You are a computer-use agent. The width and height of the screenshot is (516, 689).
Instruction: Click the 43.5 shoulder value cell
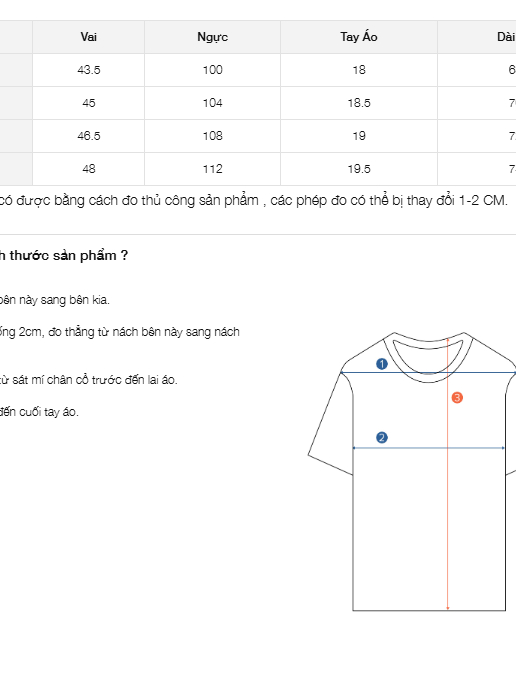[x=88, y=70]
